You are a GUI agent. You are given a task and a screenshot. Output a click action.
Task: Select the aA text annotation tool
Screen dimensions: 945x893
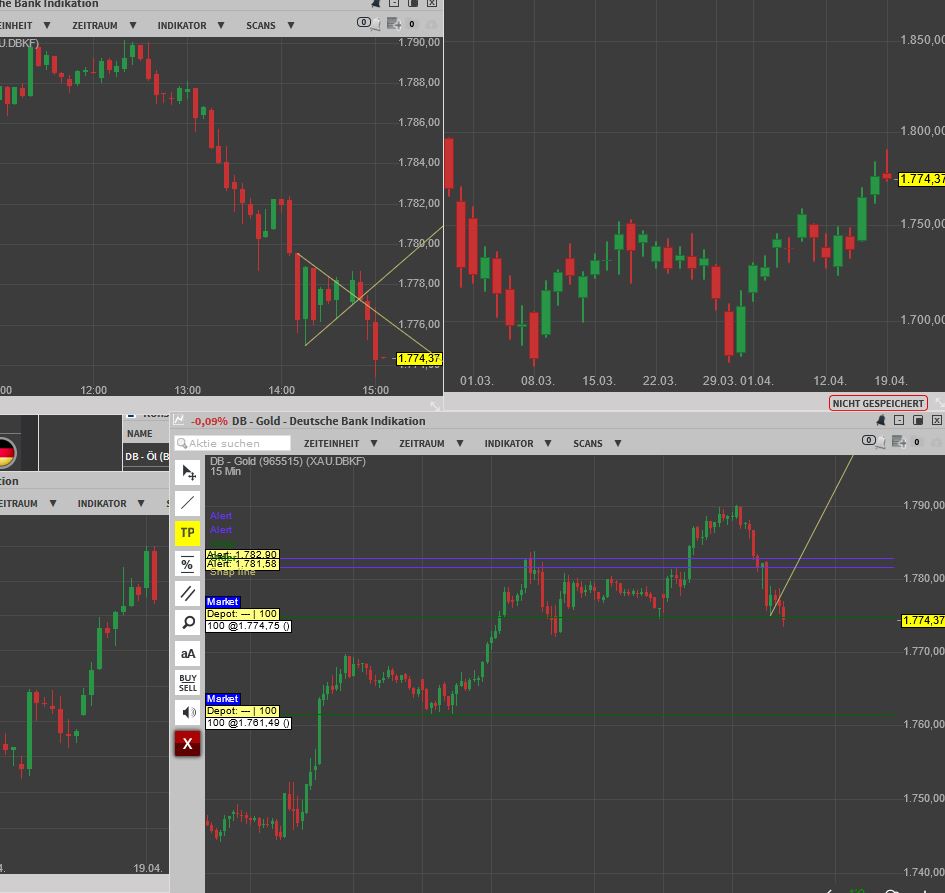pyautogui.click(x=187, y=653)
